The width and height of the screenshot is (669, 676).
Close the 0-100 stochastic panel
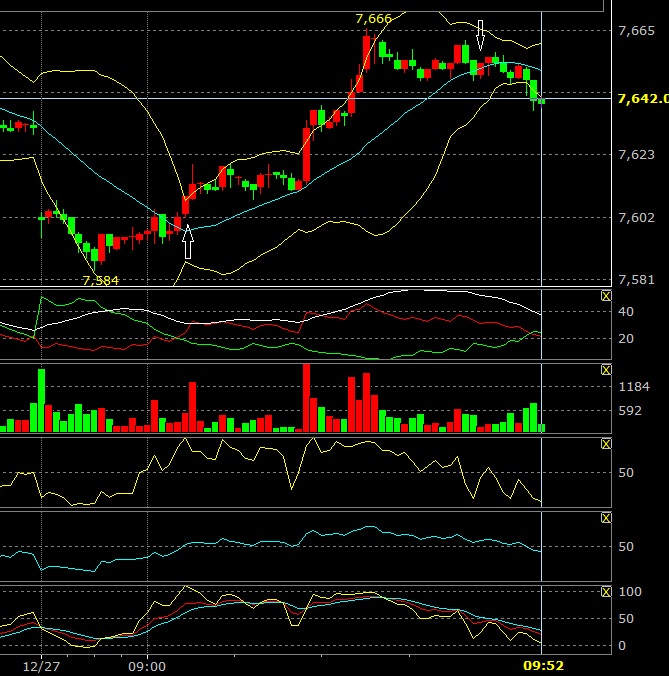pos(606,592)
